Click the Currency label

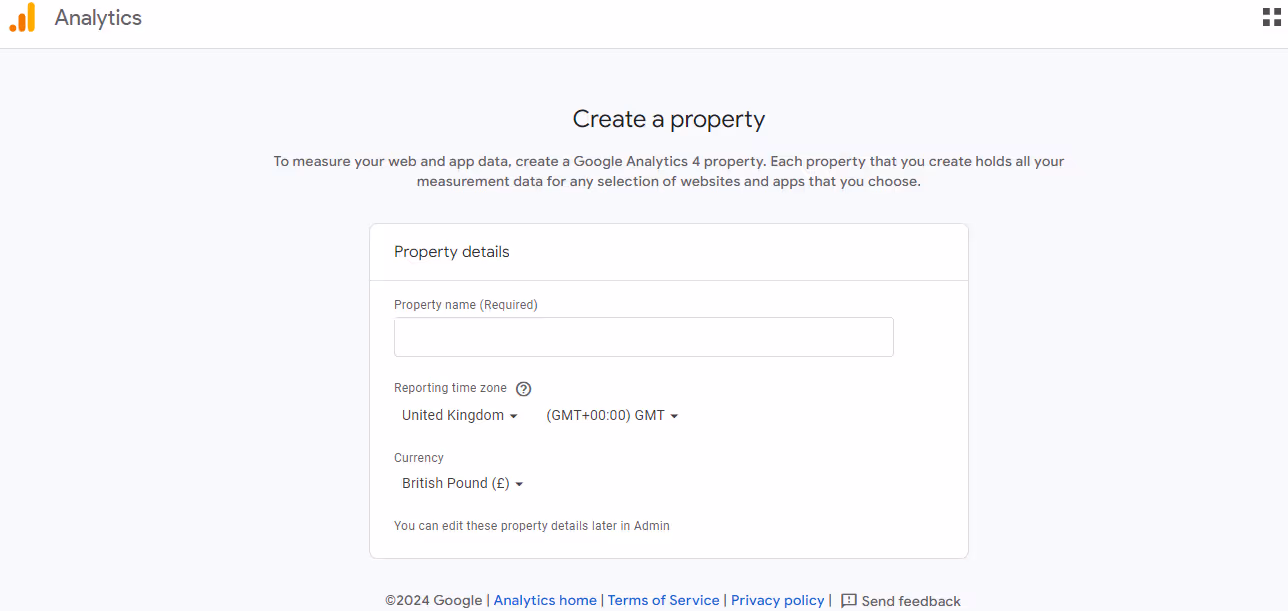click(419, 458)
